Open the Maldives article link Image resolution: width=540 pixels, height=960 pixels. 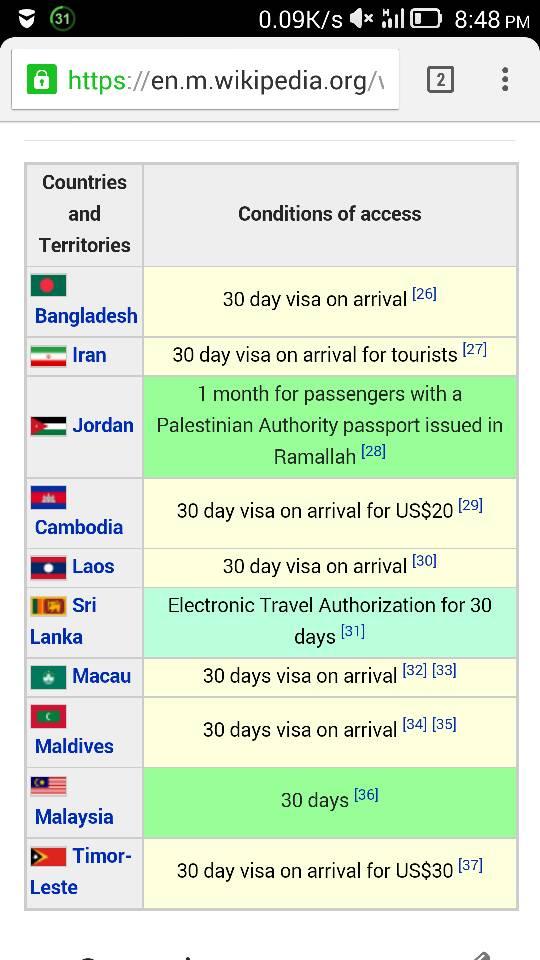coord(74,746)
